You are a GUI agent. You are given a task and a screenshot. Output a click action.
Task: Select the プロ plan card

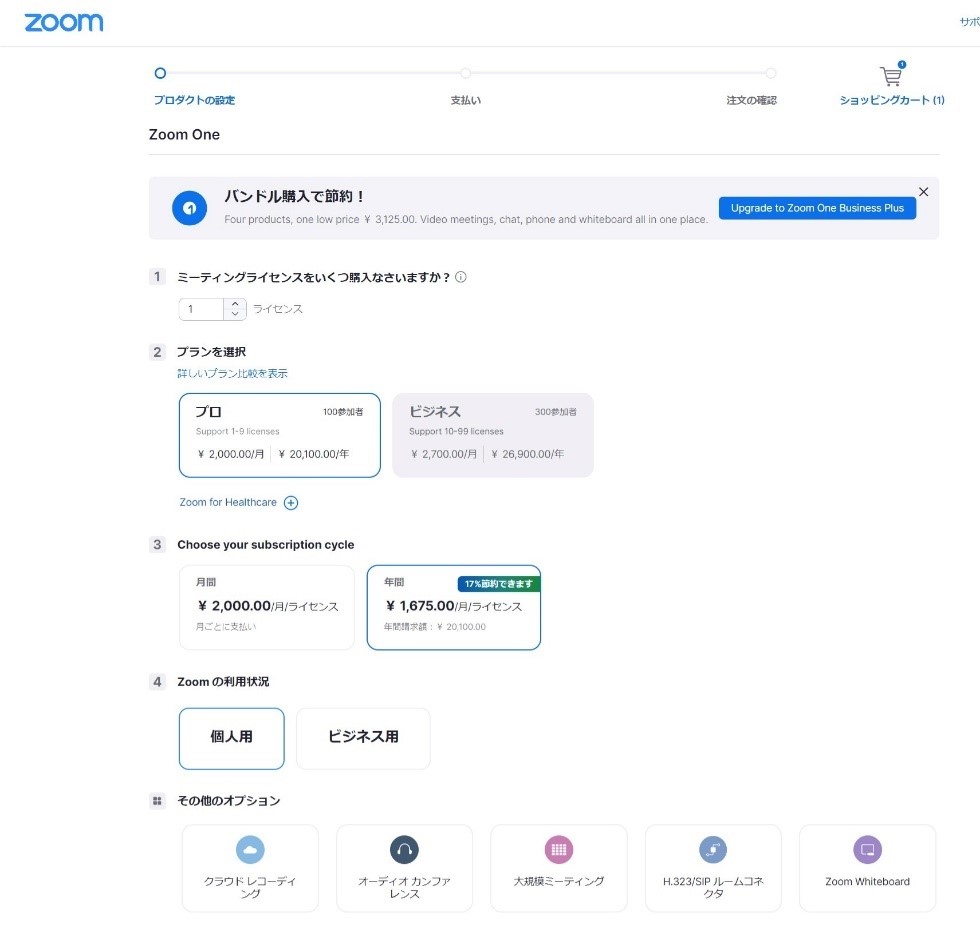coord(279,435)
